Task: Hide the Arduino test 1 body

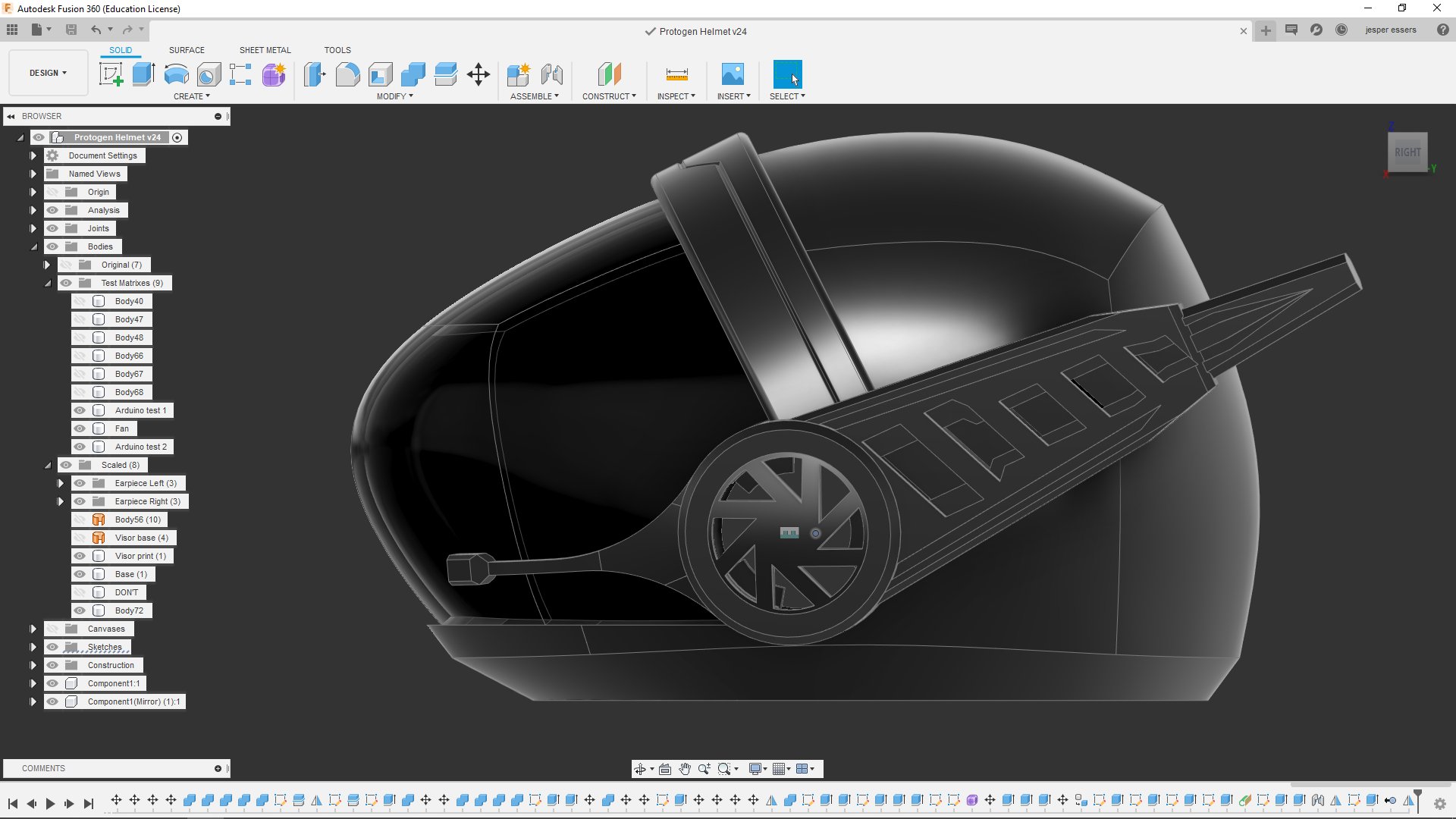Action: pos(80,410)
